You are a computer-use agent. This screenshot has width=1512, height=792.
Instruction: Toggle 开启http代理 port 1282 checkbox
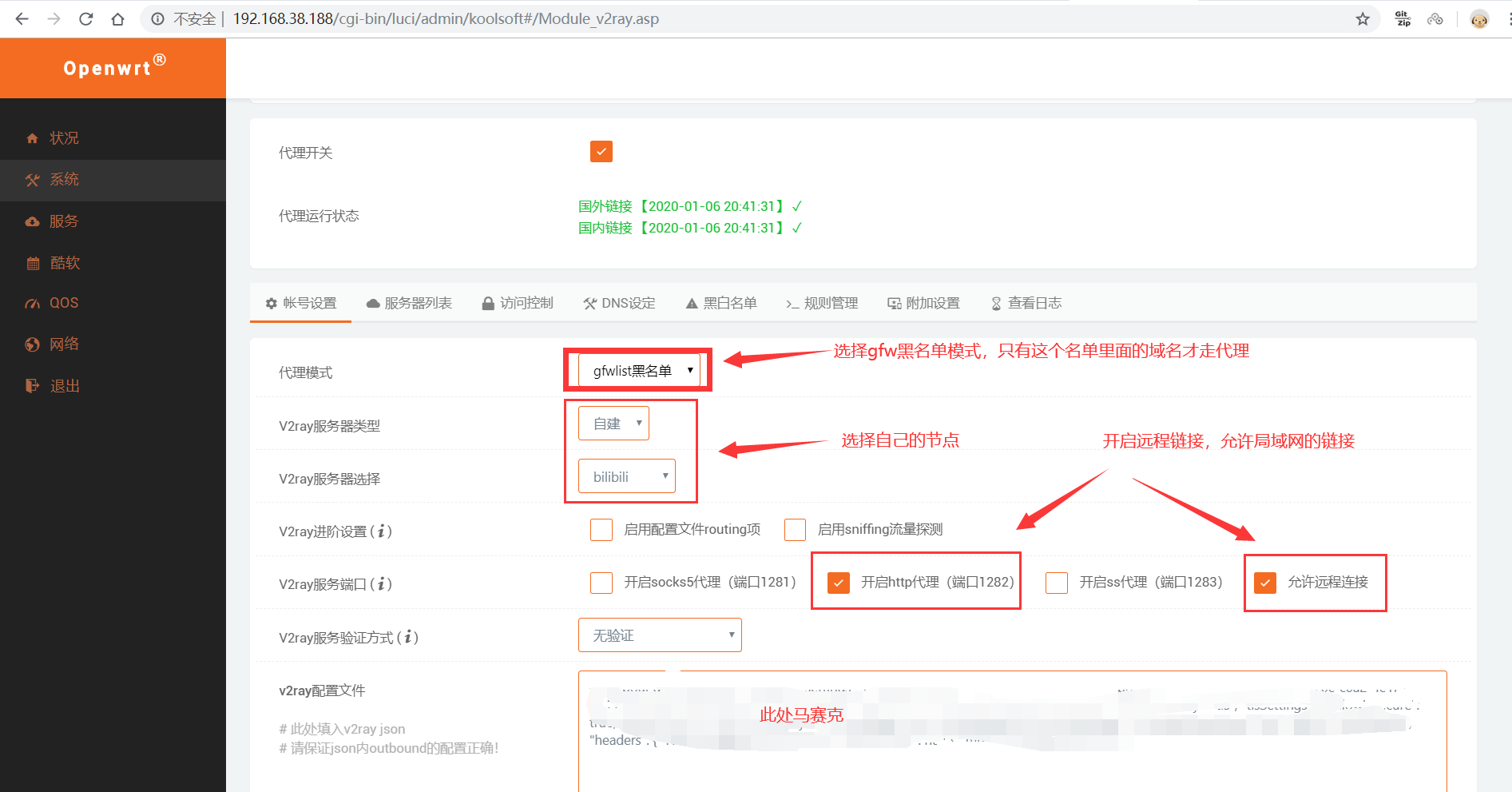click(838, 583)
